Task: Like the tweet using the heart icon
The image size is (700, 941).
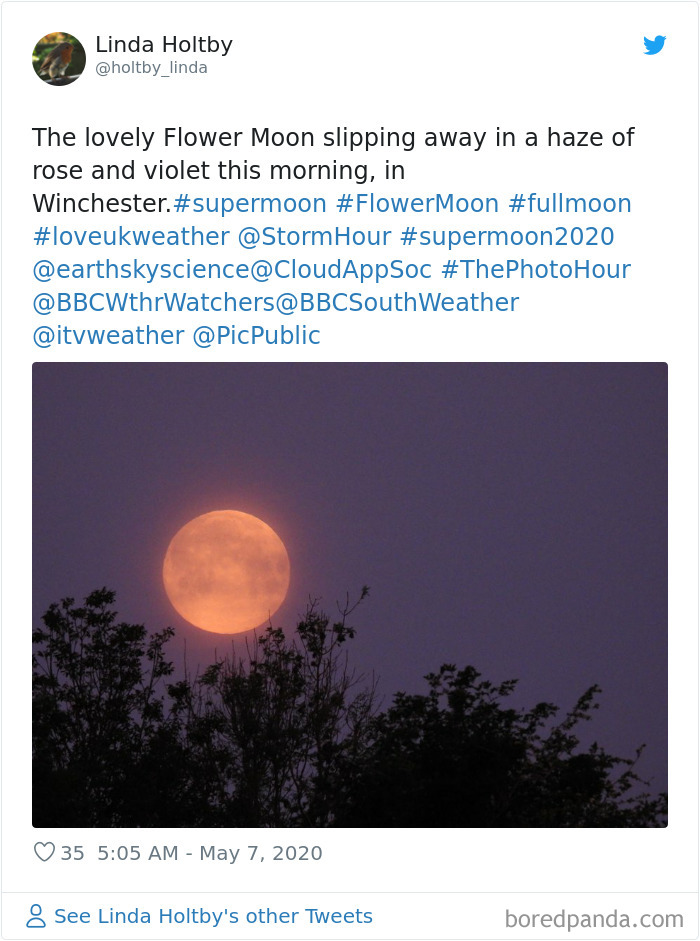Action: 44,853
